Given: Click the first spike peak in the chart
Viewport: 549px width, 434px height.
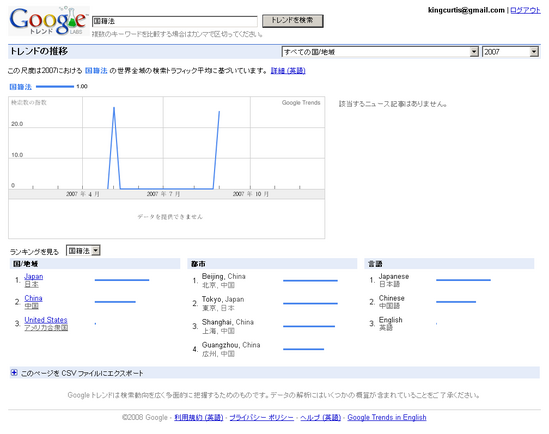Looking at the screenshot, I should (x=114, y=108).
